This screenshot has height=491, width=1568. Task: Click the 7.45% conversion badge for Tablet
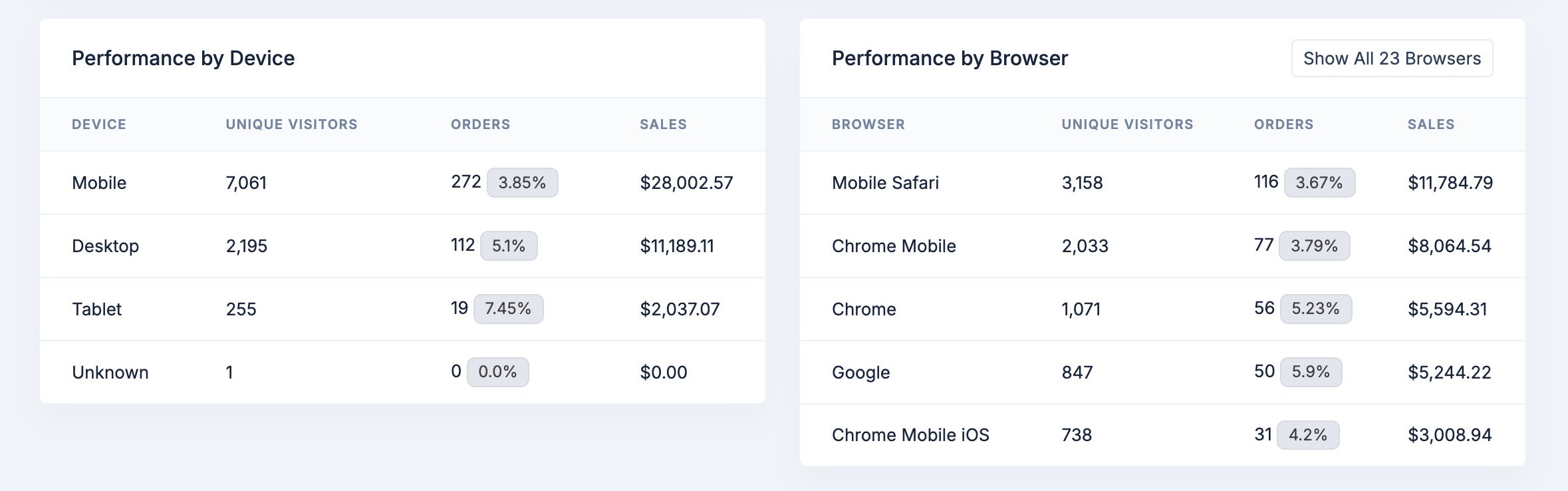coord(508,309)
